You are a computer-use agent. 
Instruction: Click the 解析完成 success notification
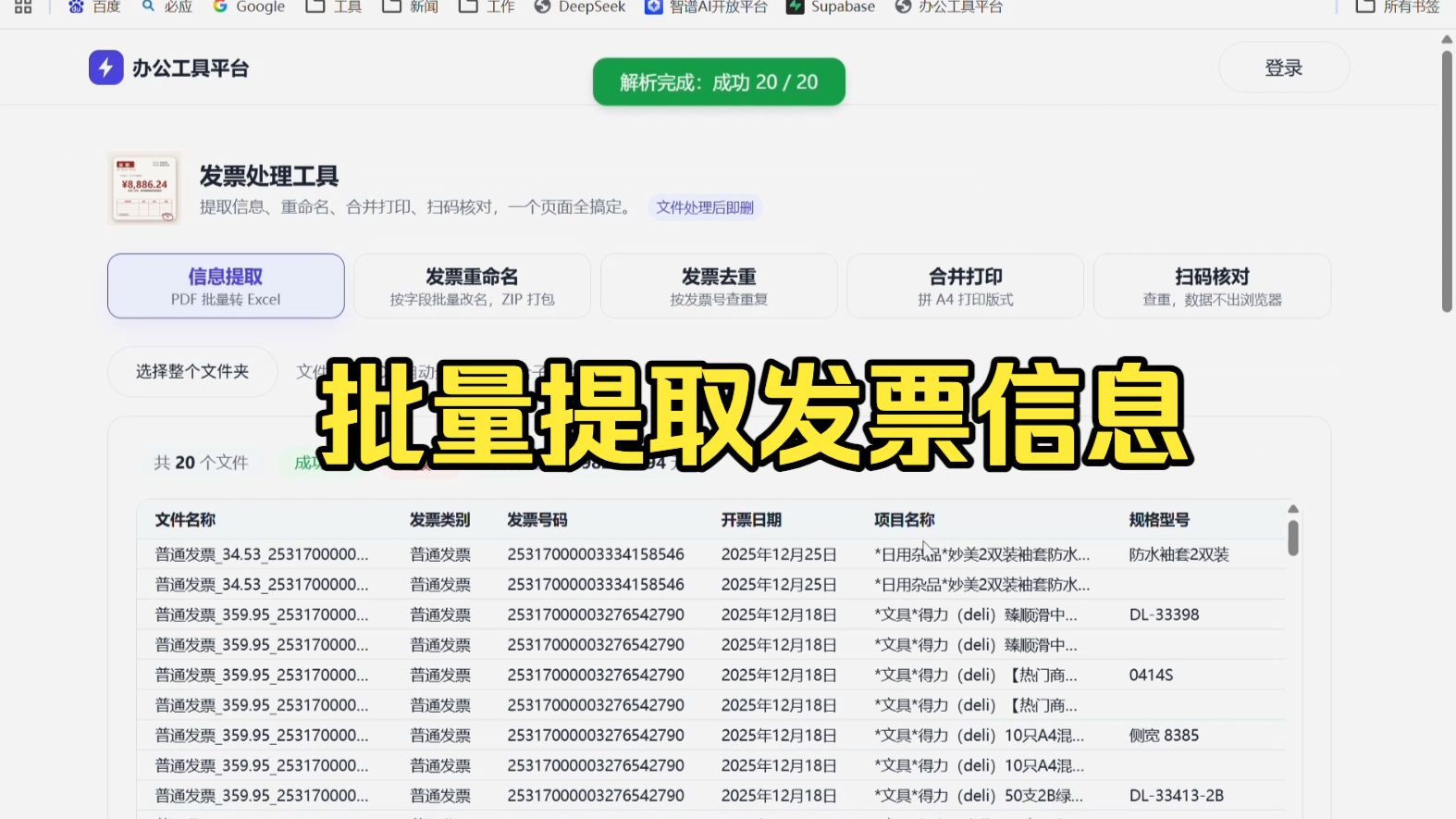coord(719,82)
